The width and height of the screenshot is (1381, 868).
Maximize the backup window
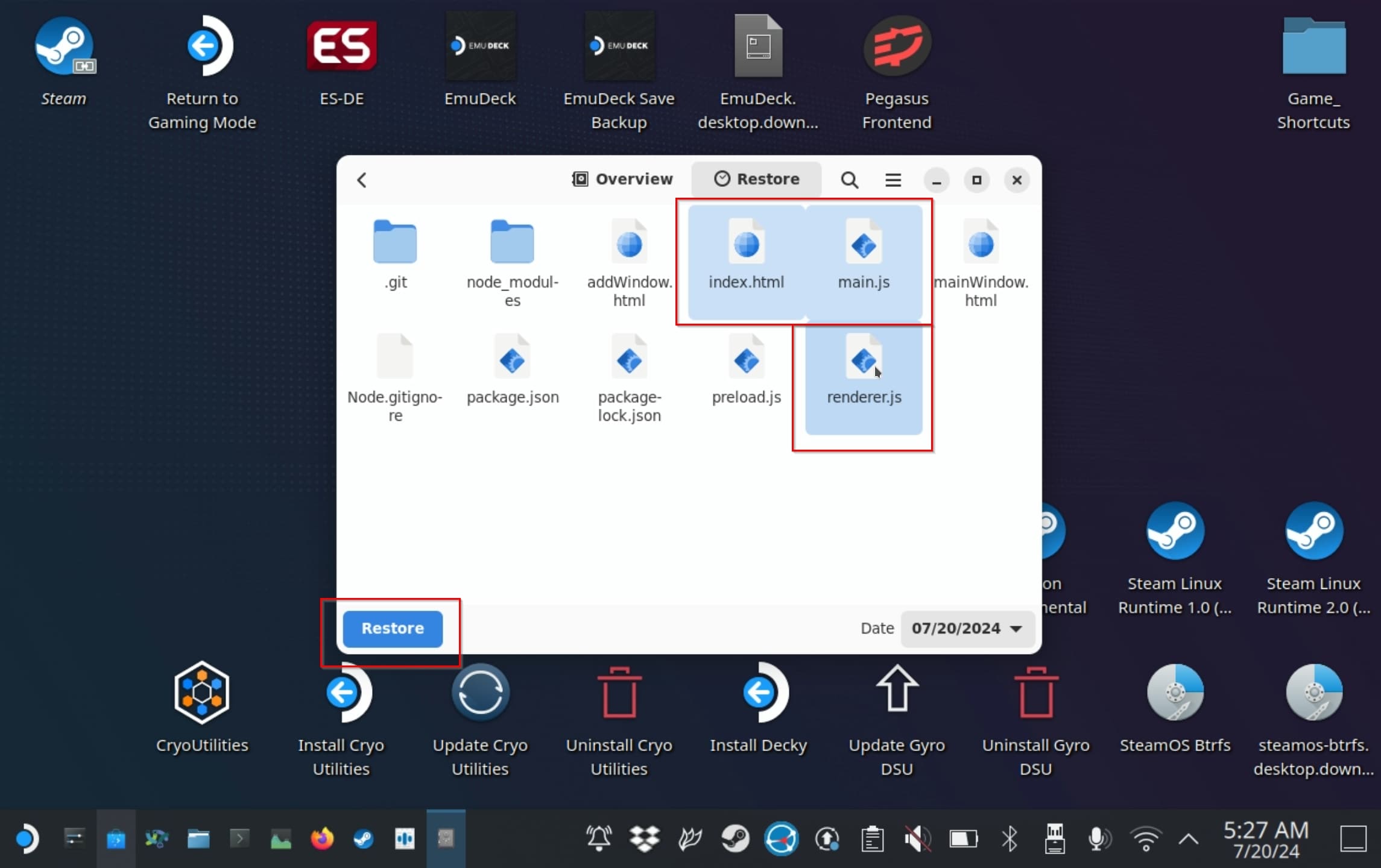(976, 180)
